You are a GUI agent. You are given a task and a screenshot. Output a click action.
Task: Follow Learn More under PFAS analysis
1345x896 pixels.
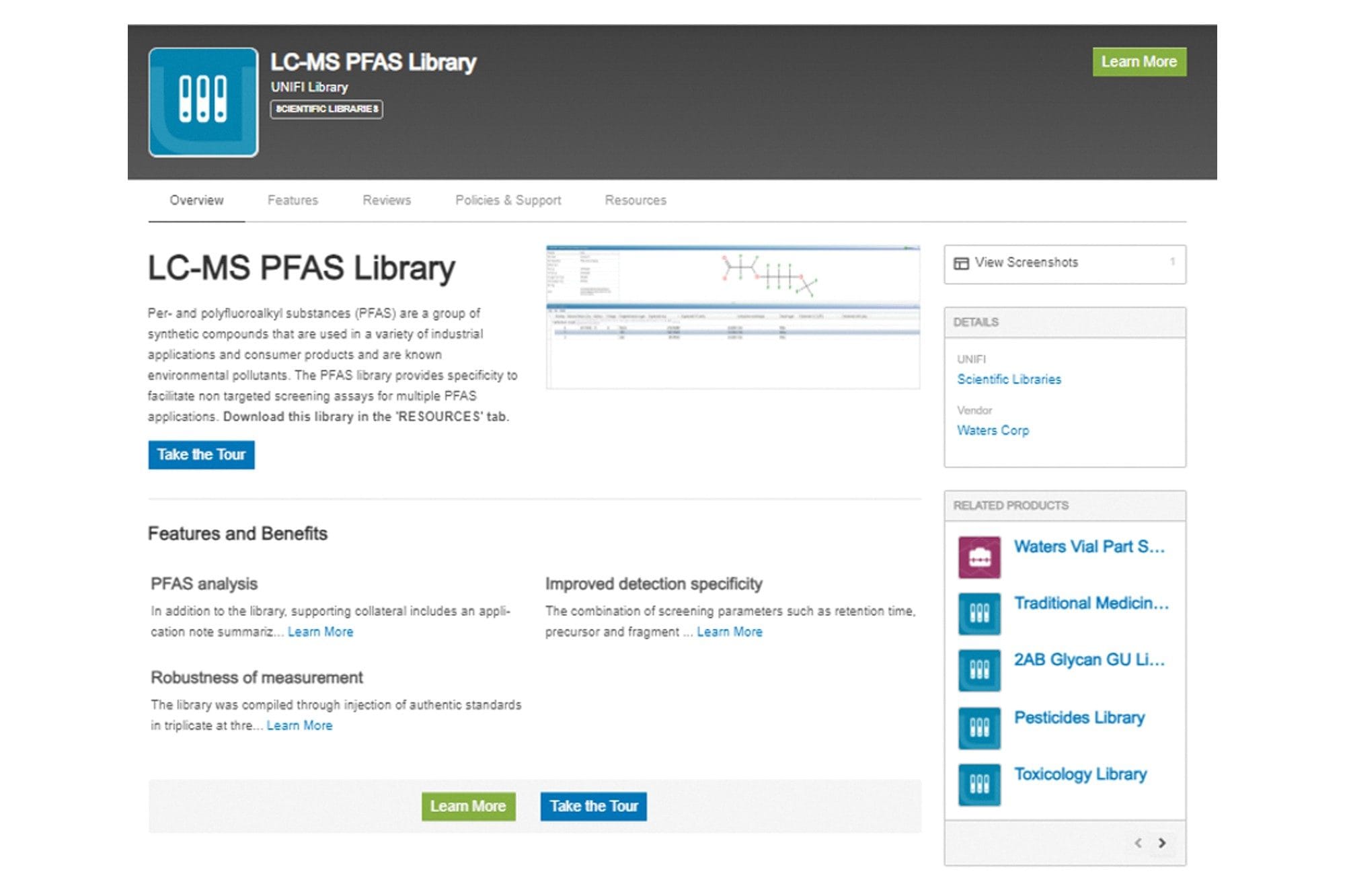click(320, 632)
